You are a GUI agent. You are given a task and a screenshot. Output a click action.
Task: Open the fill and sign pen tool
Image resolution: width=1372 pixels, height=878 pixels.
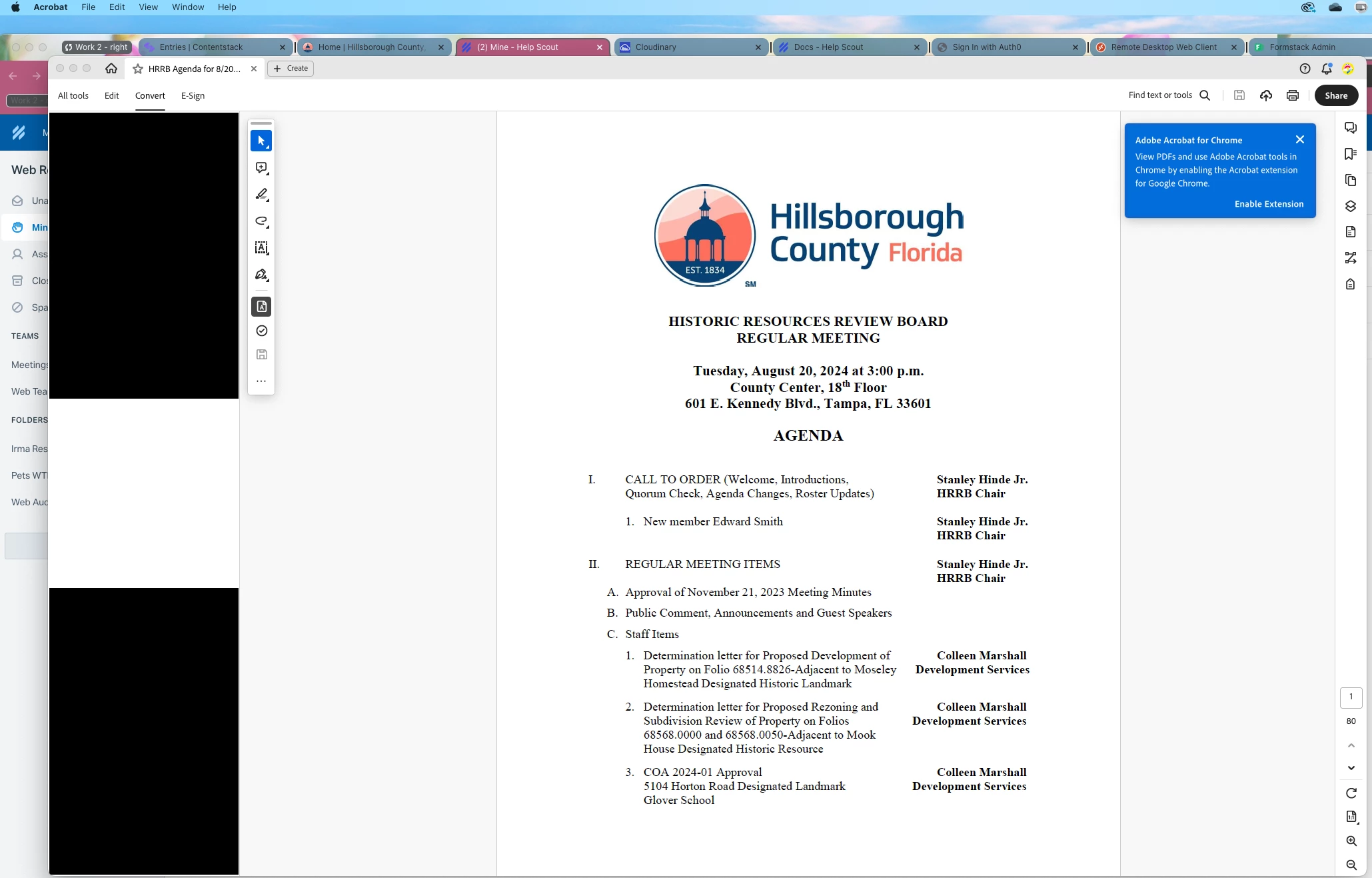pyautogui.click(x=261, y=275)
